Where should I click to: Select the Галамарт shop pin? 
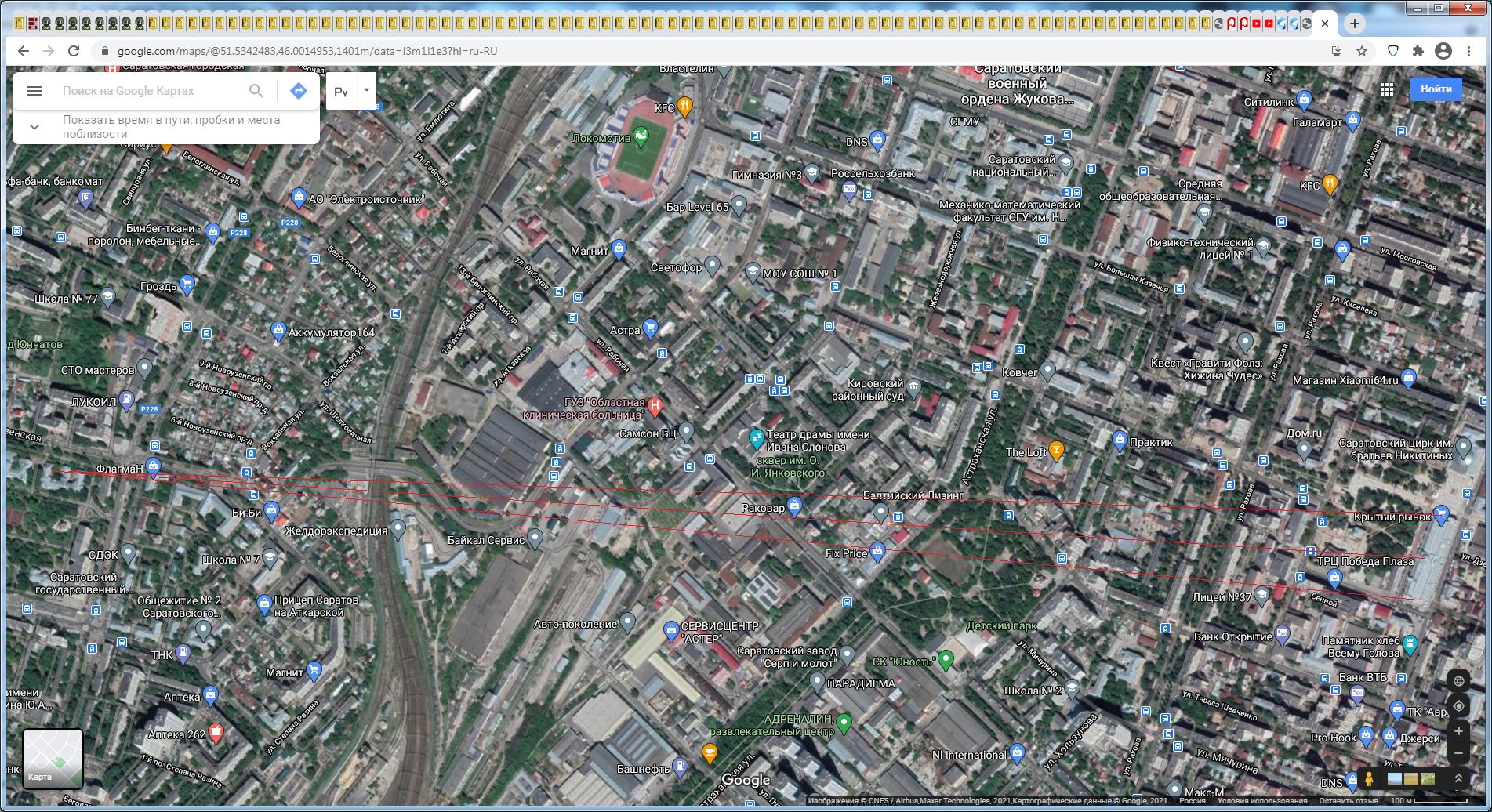(x=1352, y=121)
